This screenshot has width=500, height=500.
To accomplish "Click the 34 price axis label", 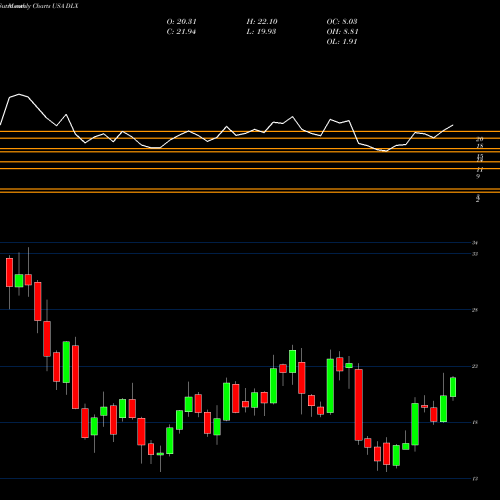I will point(475,243).
